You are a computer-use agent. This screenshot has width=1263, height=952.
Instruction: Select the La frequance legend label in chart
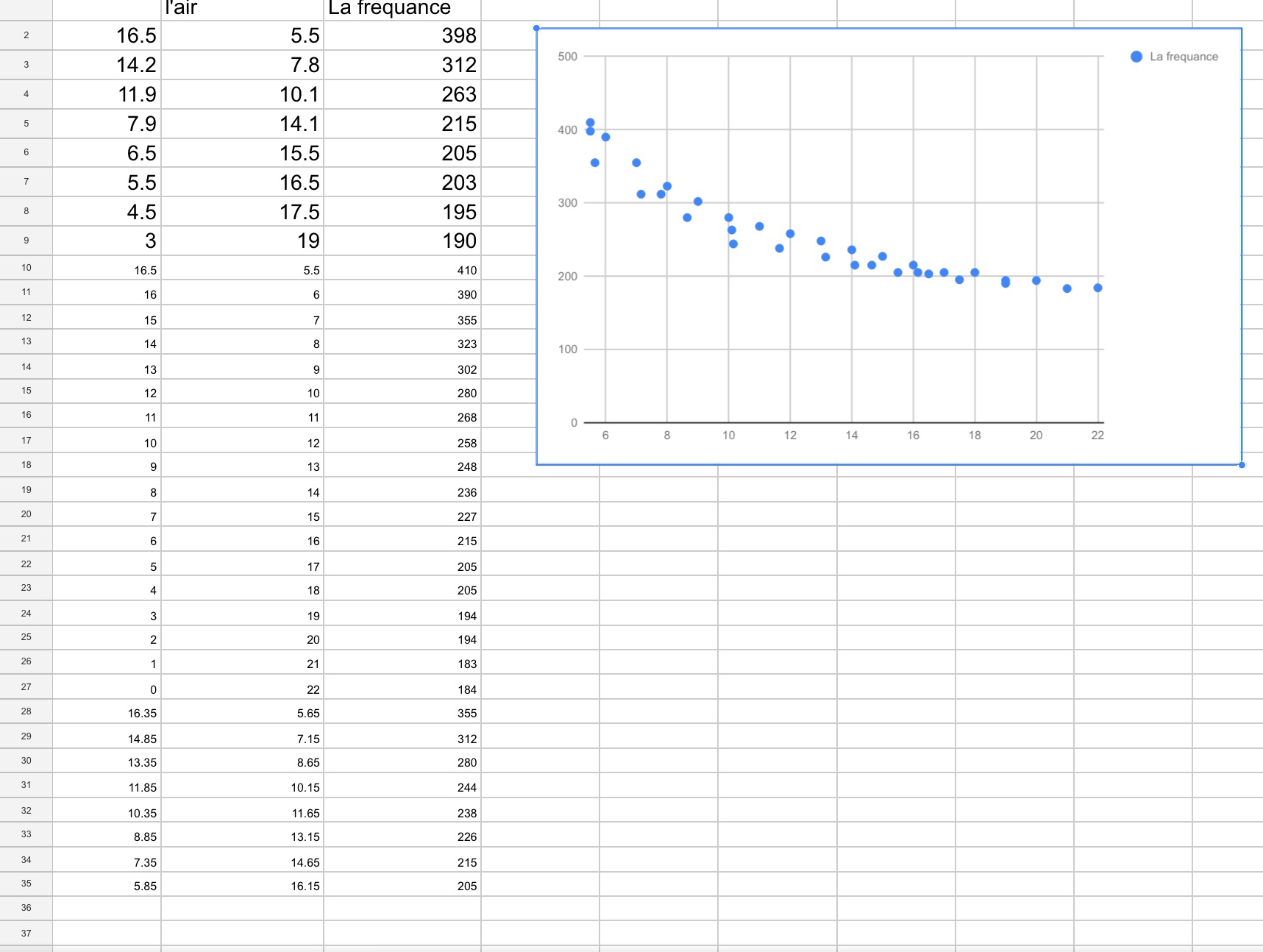(1183, 57)
